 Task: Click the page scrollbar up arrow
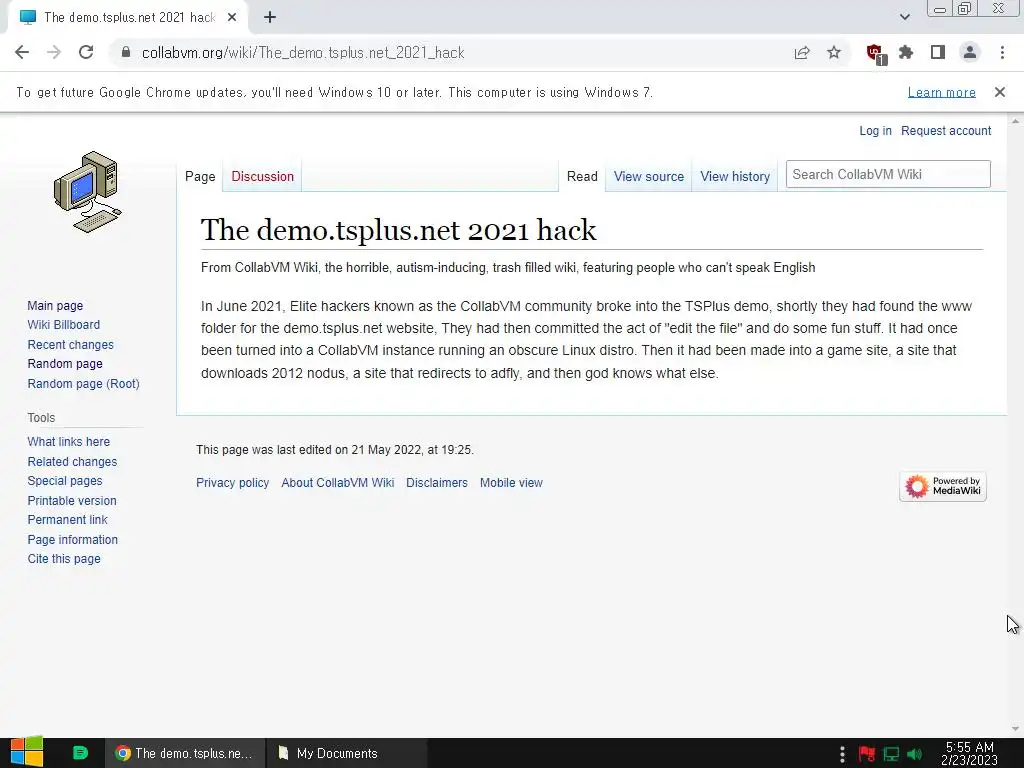pos(1015,121)
